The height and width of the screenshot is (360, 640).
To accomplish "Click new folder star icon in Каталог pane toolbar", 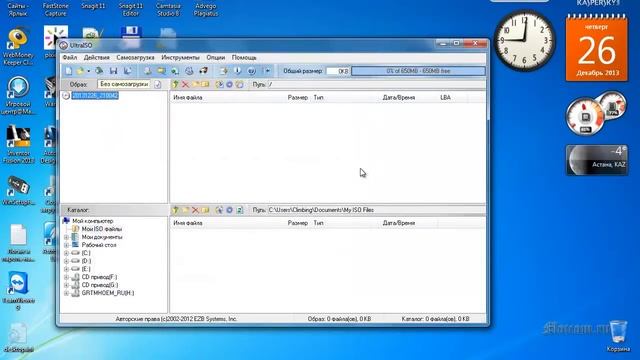I will pyautogui.click(x=185, y=210).
